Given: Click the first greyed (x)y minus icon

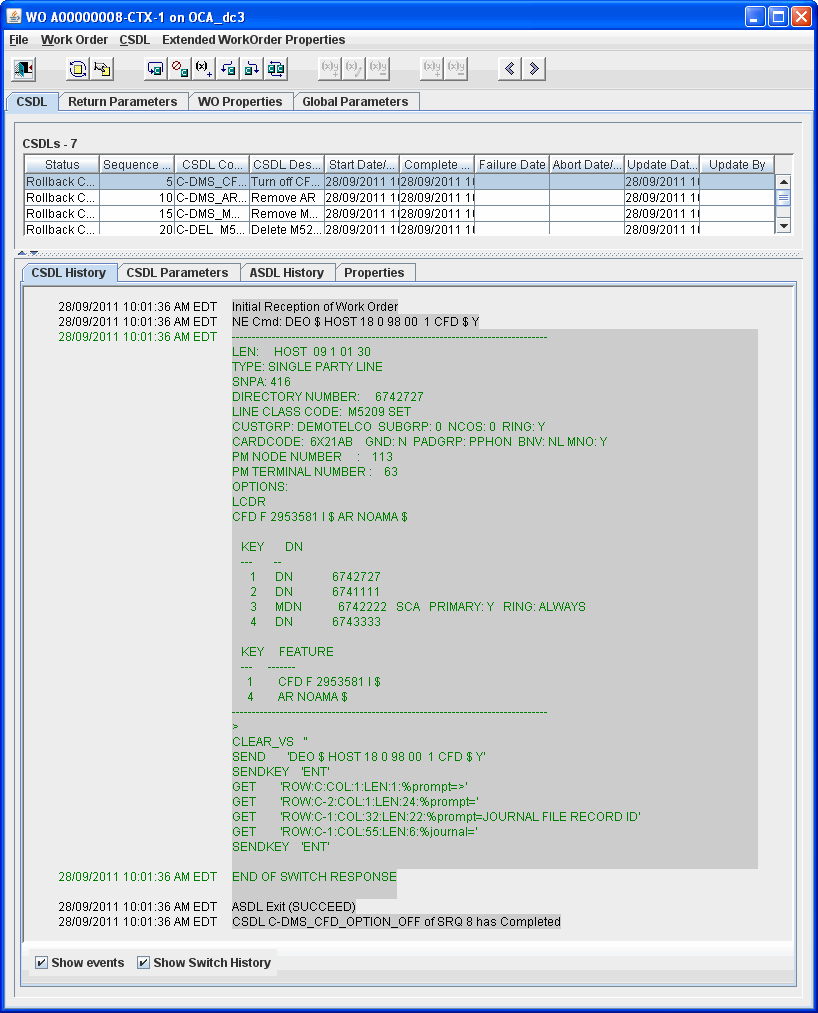Looking at the screenshot, I should point(378,68).
